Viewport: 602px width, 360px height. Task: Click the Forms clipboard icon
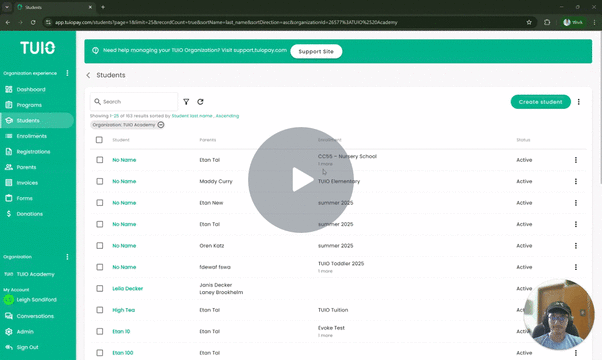point(9,198)
